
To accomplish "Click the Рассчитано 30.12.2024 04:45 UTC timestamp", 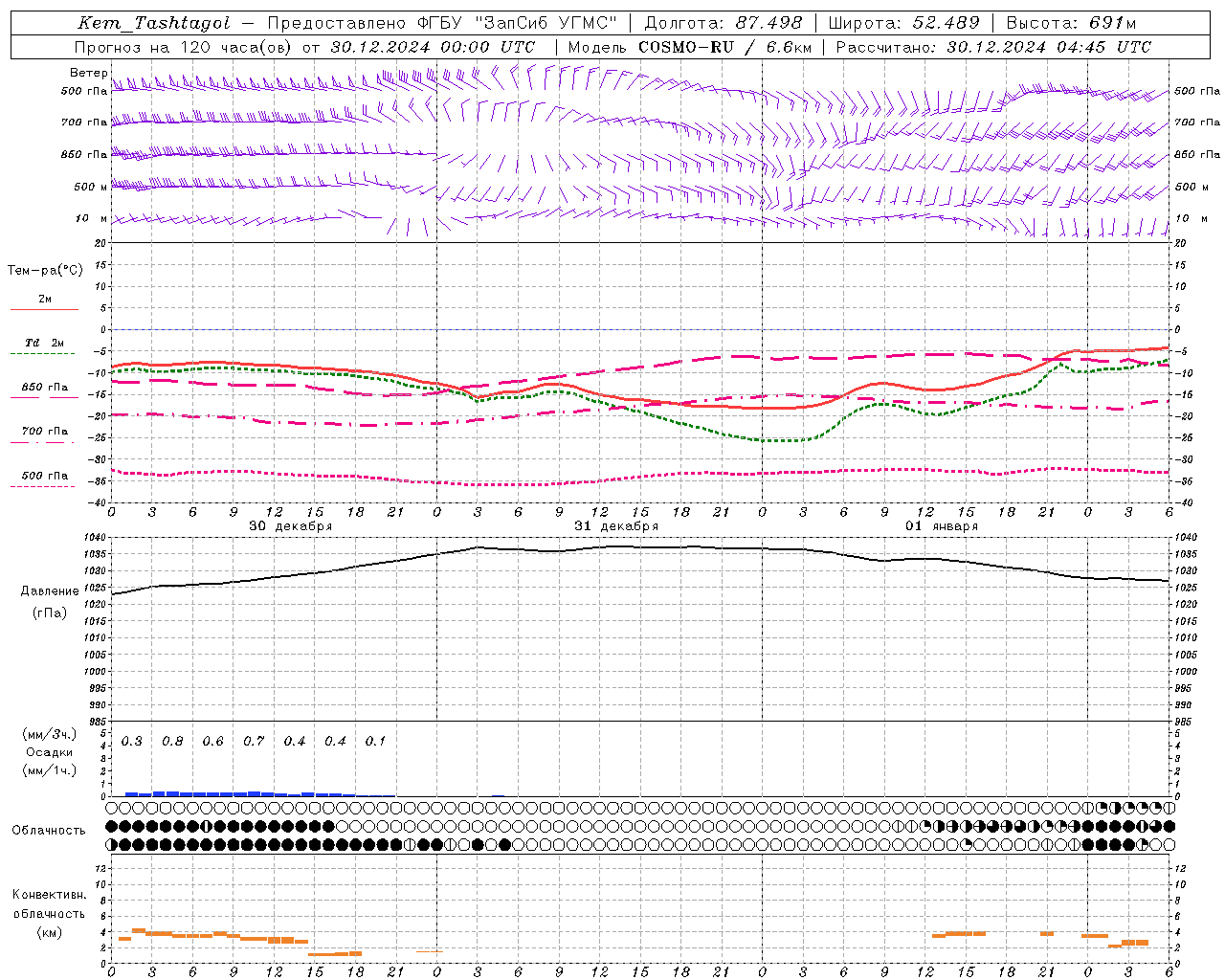I will coord(993,47).
